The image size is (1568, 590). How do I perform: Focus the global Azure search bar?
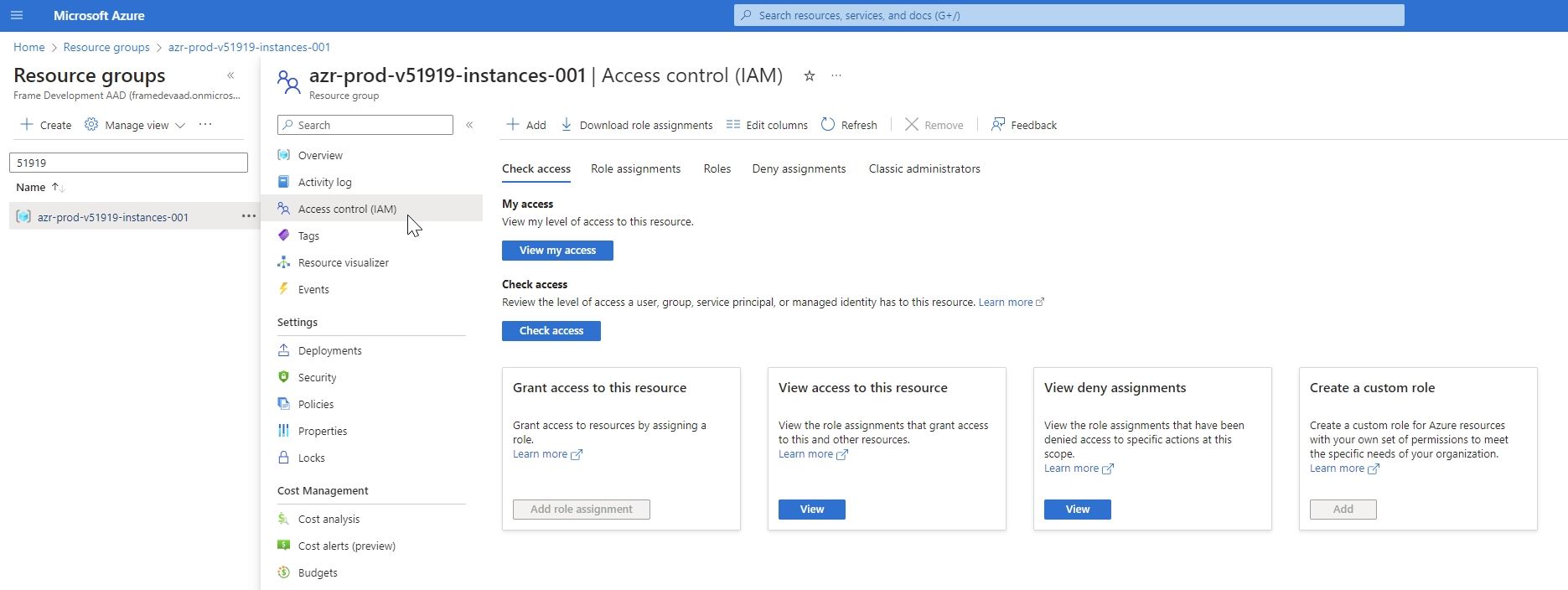pyautogui.click(x=1069, y=15)
